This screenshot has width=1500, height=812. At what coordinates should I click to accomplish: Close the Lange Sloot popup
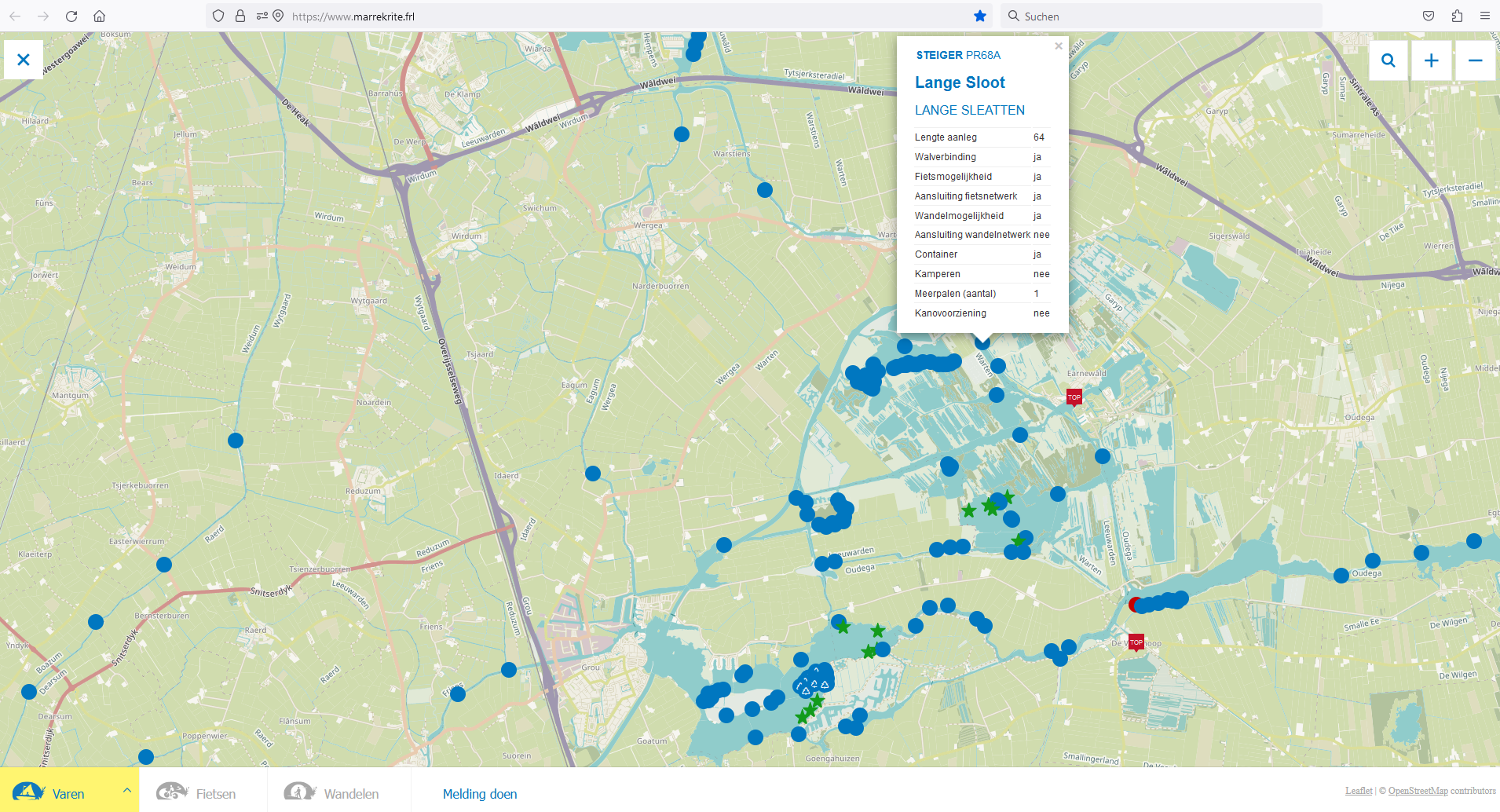pos(1059,46)
